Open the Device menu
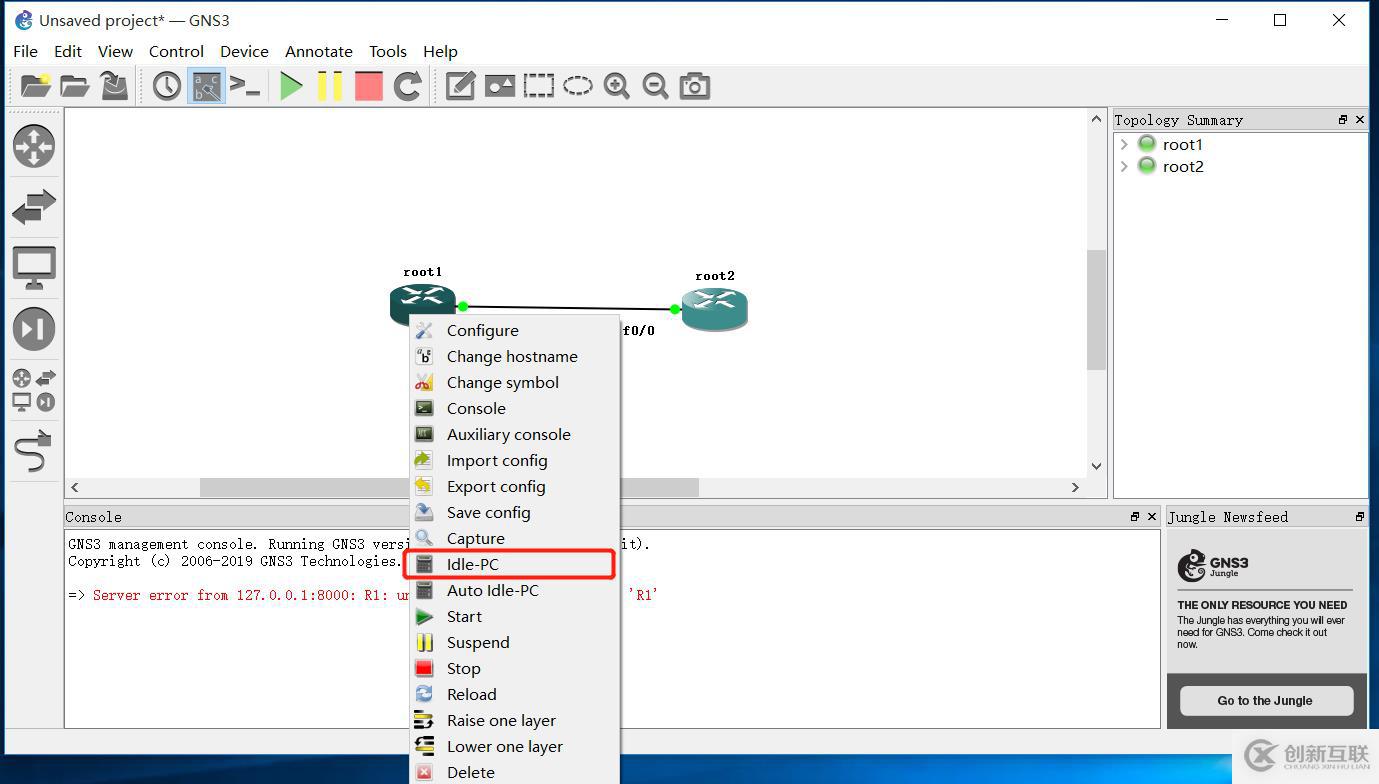Image resolution: width=1379 pixels, height=784 pixels. [x=244, y=51]
